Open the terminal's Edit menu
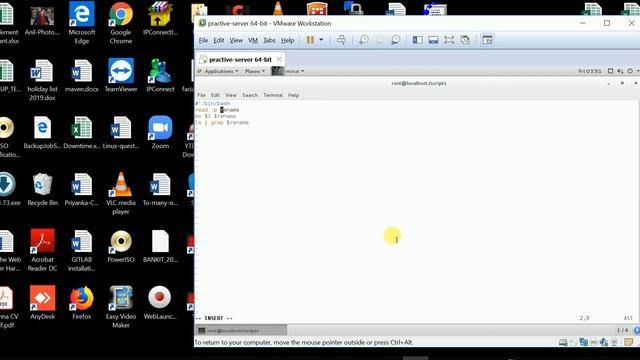 coord(215,95)
